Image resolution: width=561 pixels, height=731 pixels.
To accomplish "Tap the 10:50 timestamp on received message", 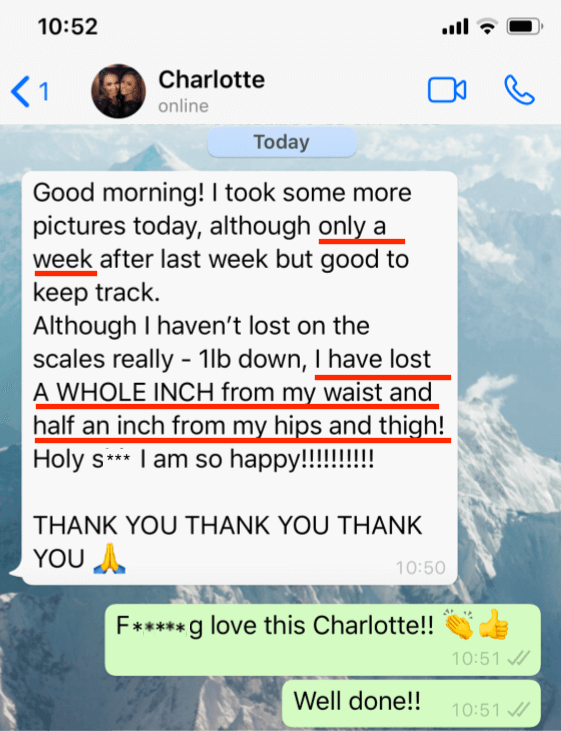I will [421, 567].
